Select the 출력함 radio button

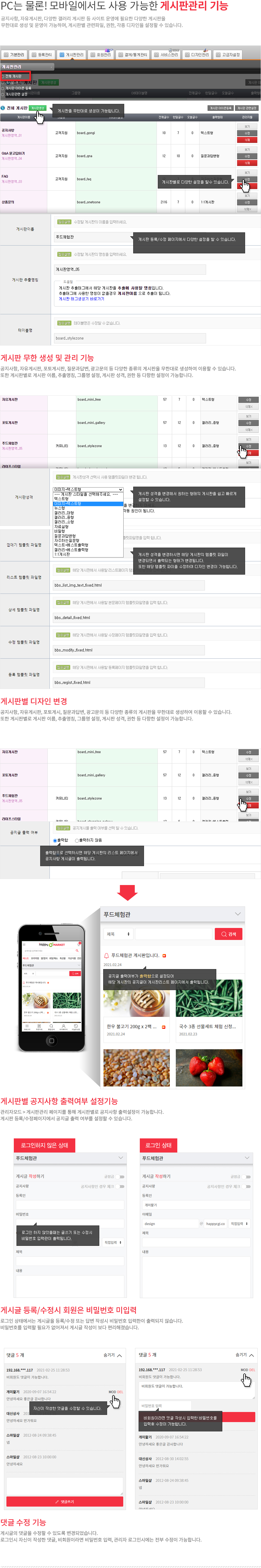click(x=55, y=840)
